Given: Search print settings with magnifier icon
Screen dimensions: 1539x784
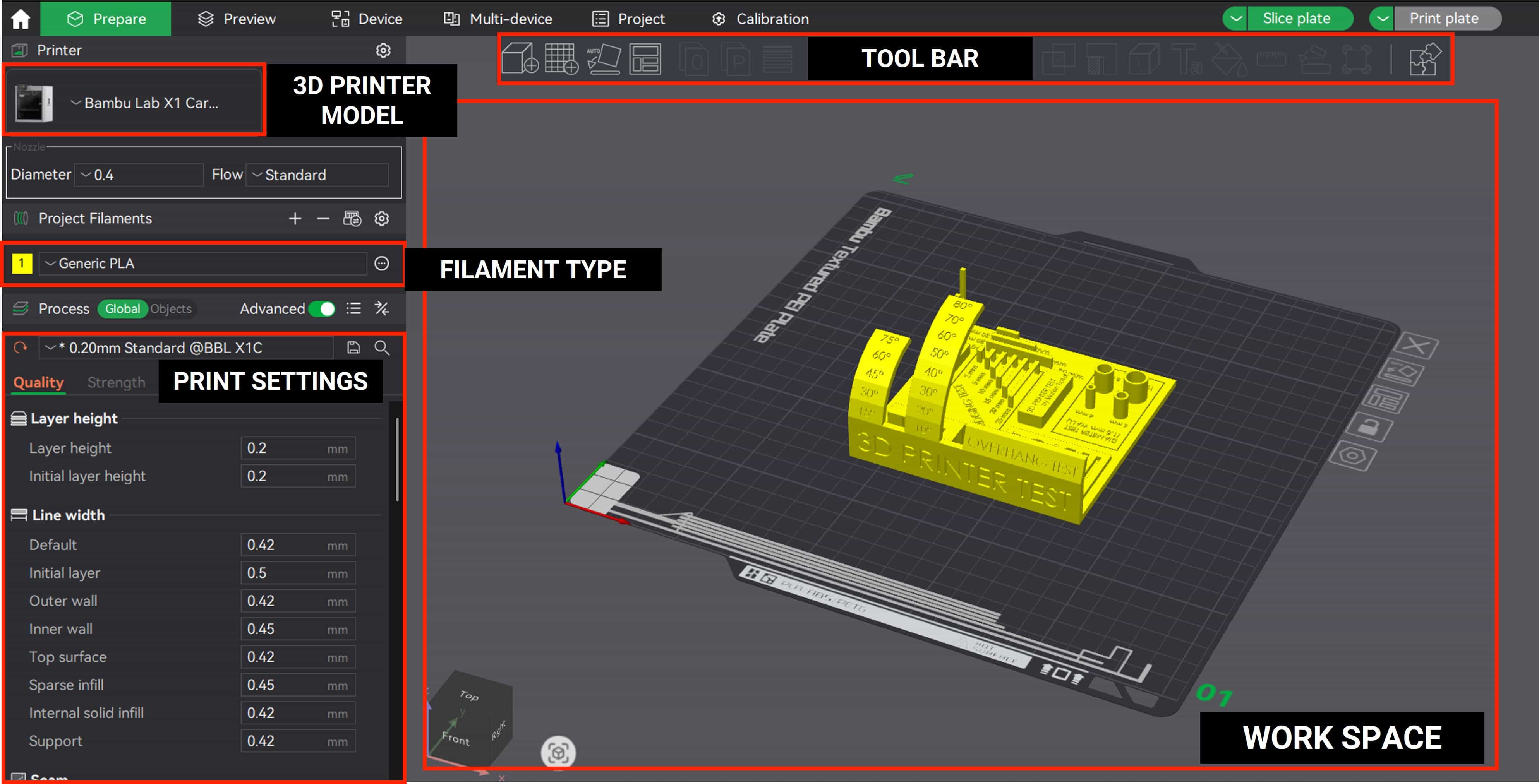Looking at the screenshot, I should 382,347.
